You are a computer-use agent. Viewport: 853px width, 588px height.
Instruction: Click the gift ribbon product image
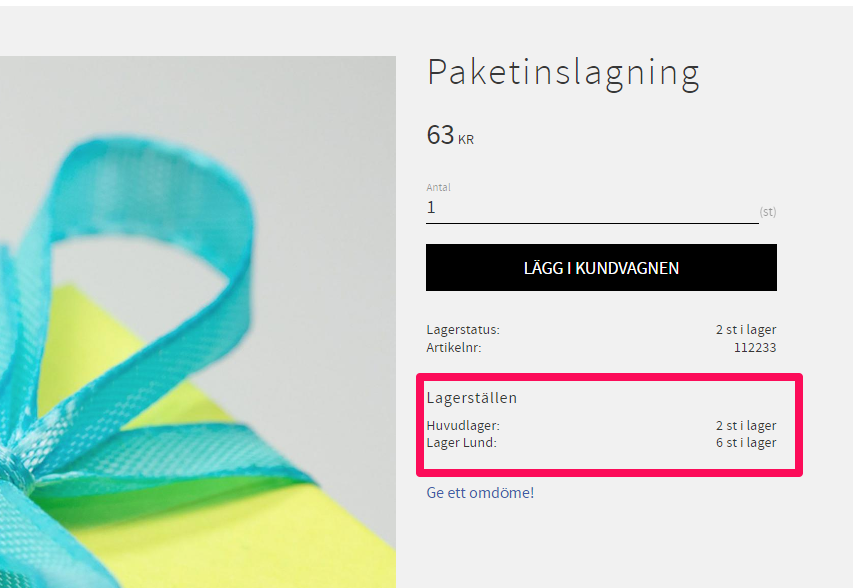[198, 322]
